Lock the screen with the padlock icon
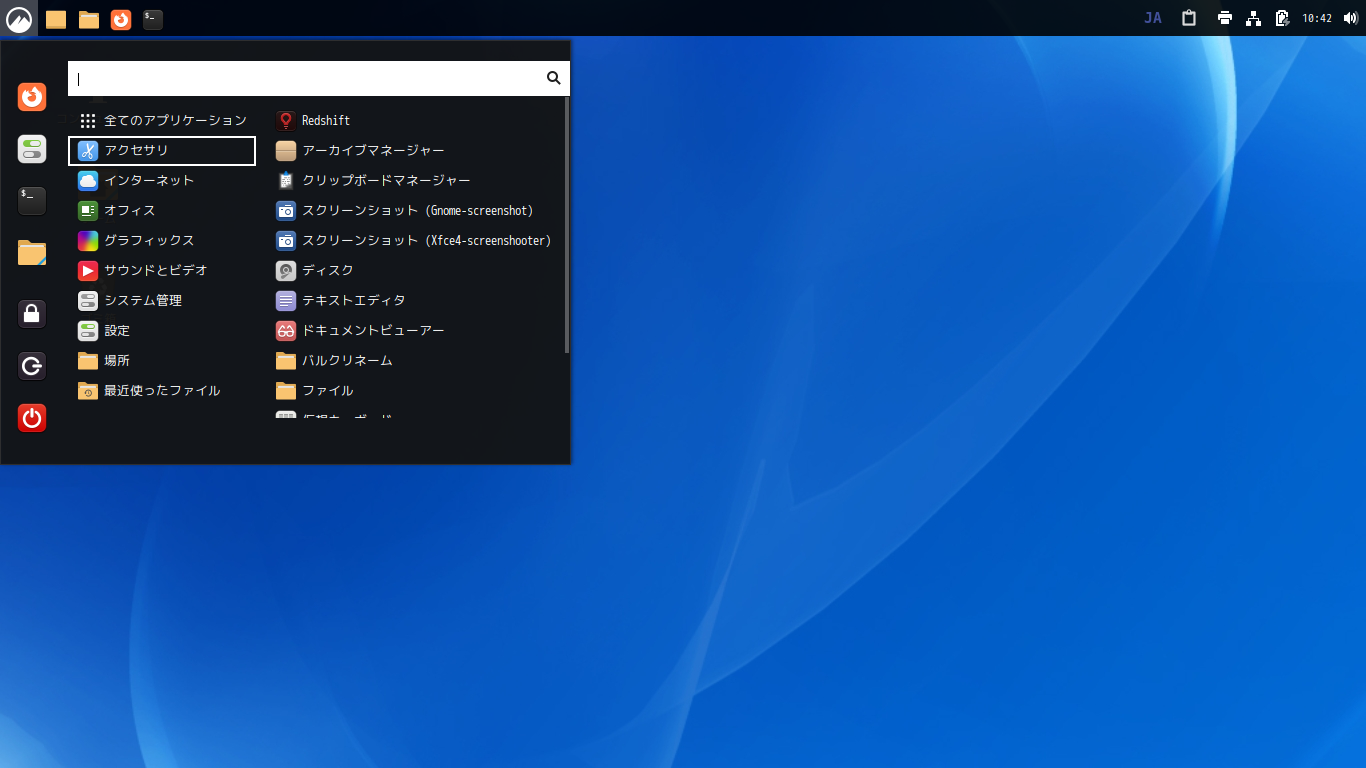1366x768 pixels. (x=32, y=314)
